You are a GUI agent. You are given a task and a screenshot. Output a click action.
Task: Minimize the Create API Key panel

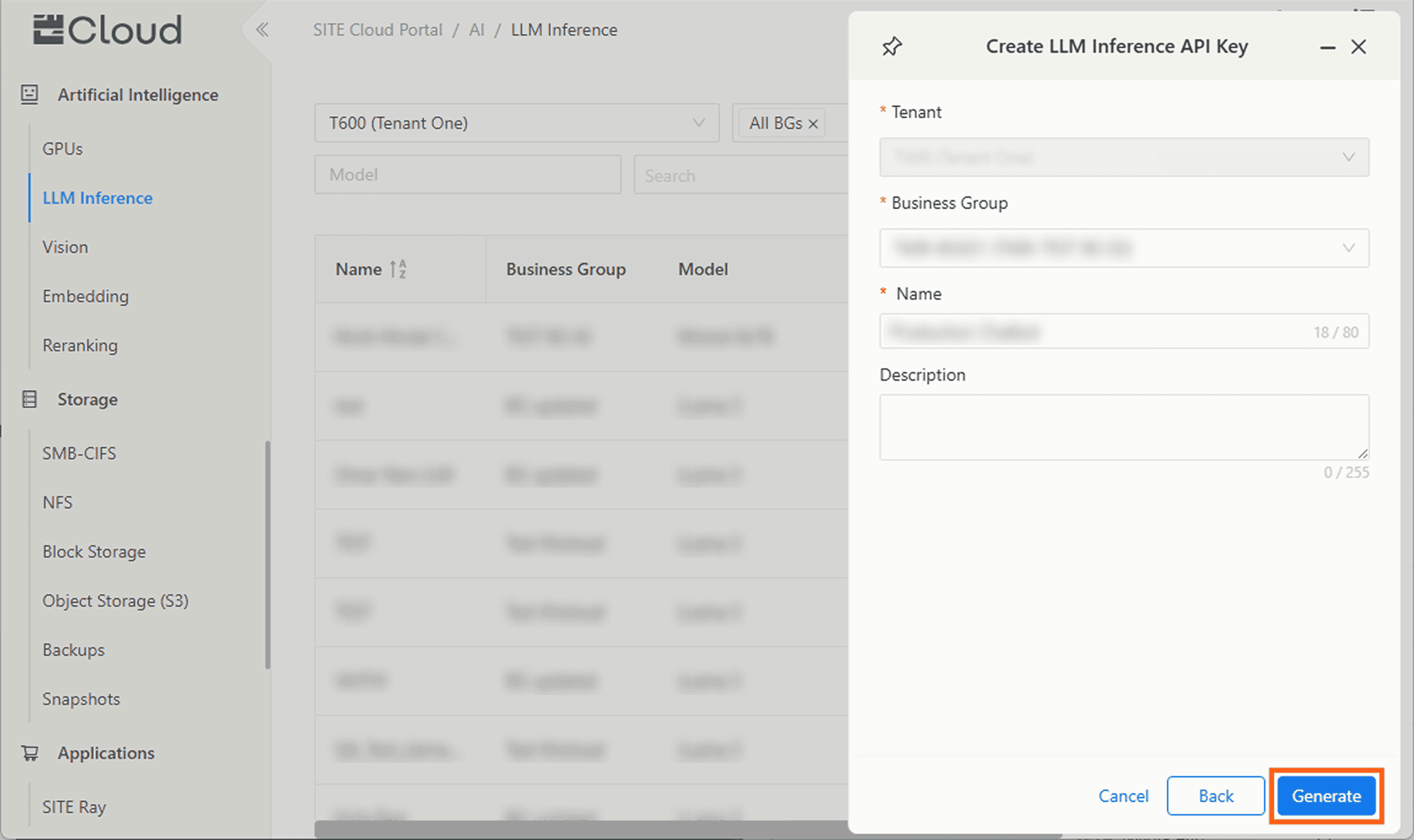click(1327, 47)
